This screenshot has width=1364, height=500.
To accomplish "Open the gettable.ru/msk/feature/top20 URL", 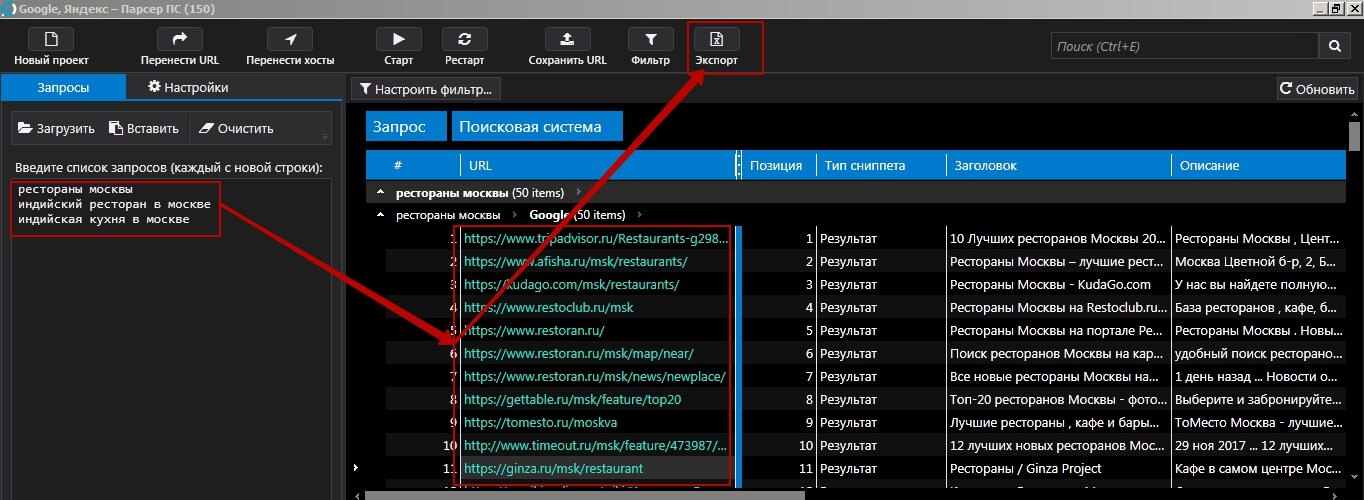I will coord(573,400).
